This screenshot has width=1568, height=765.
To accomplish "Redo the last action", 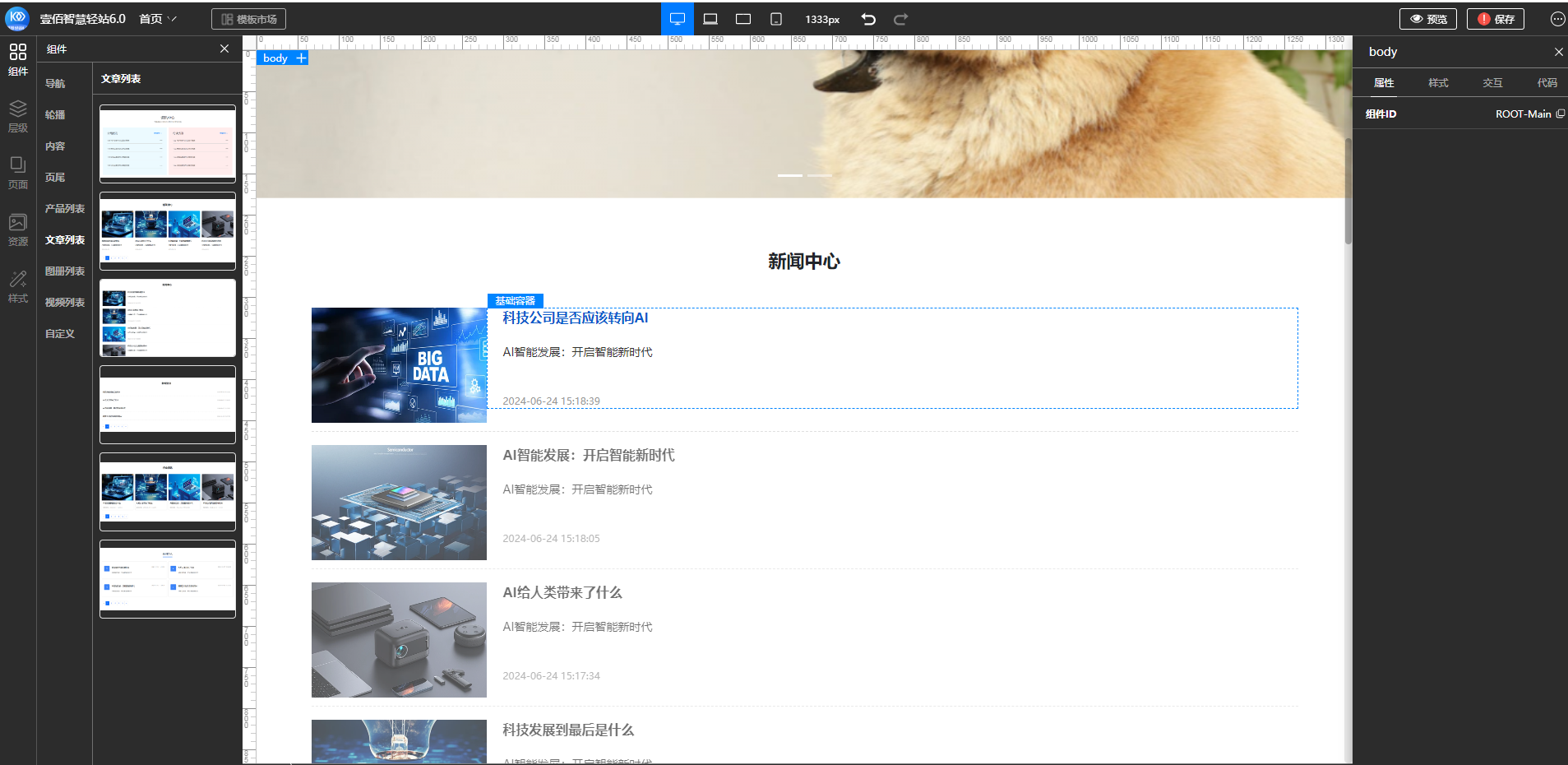I will (x=901, y=19).
